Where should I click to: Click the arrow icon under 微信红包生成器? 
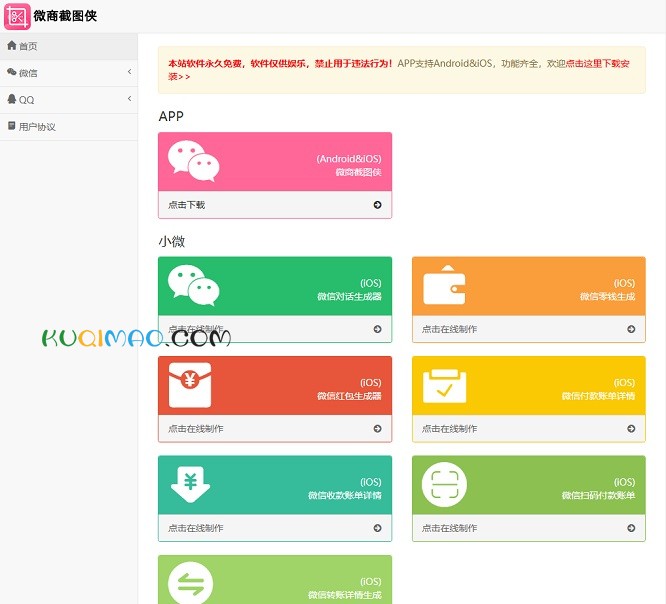coord(377,429)
